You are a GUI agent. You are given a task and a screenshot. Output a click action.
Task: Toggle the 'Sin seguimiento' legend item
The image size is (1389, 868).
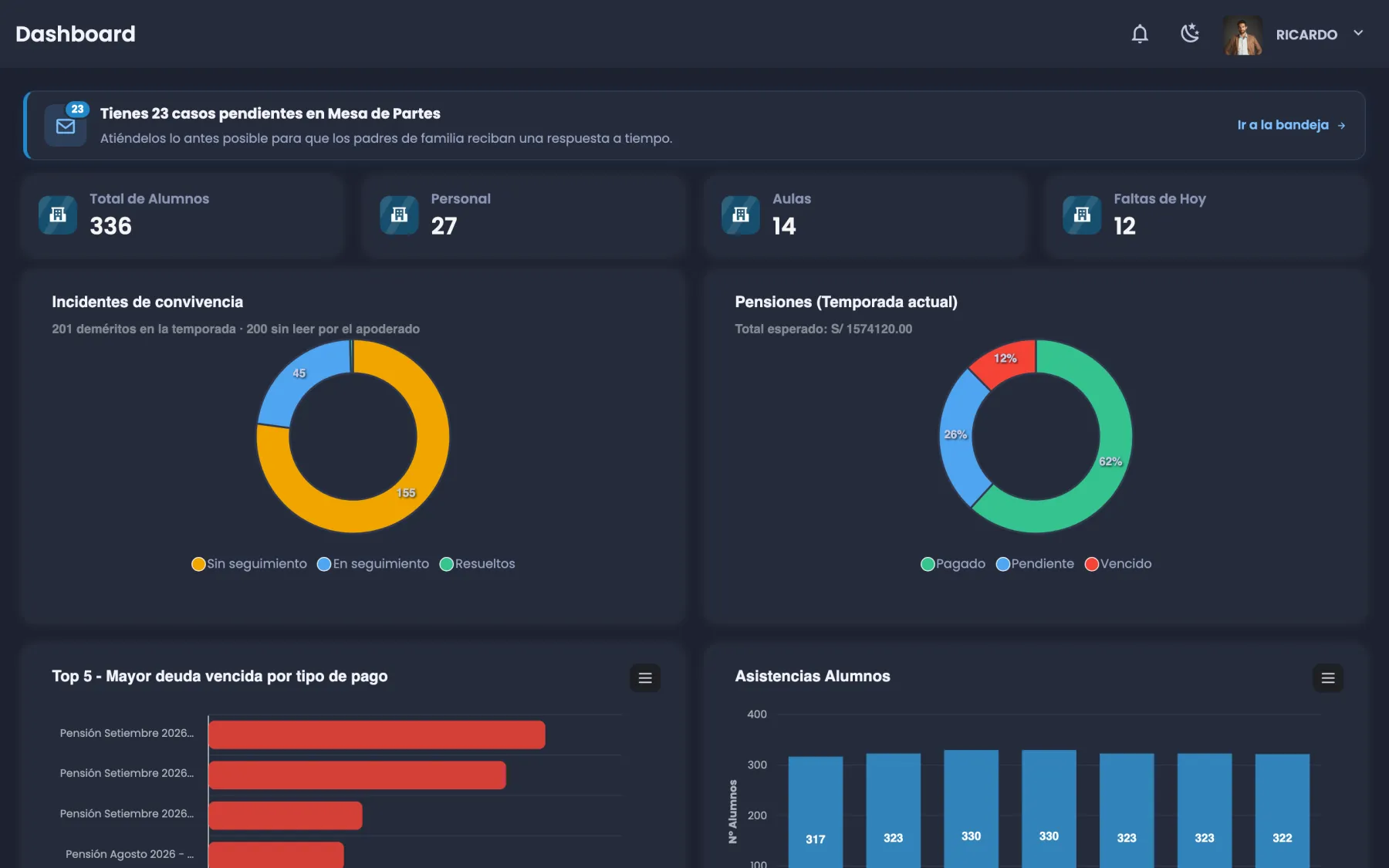[249, 564]
